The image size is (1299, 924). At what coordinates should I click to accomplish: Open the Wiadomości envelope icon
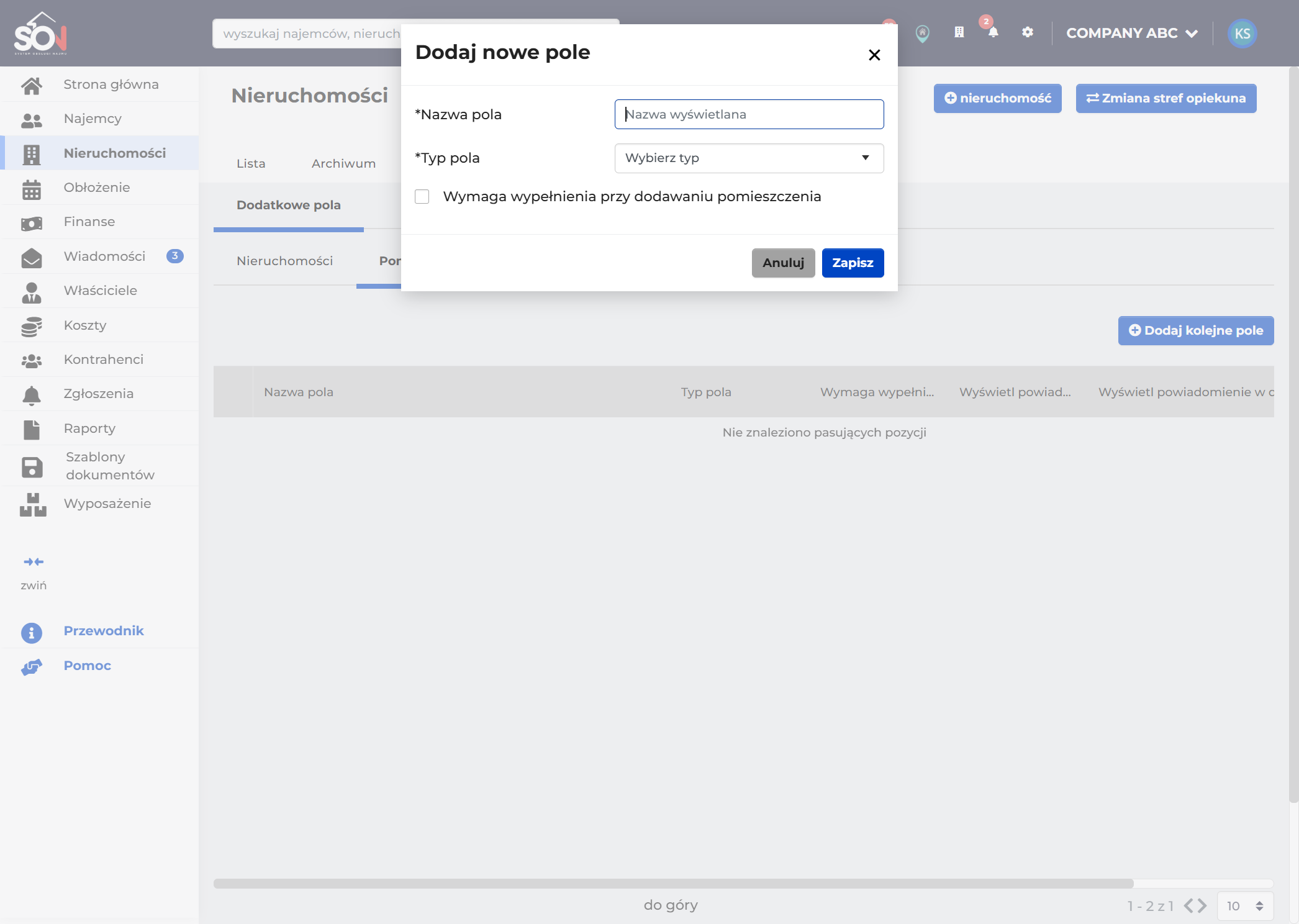(x=32, y=257)
